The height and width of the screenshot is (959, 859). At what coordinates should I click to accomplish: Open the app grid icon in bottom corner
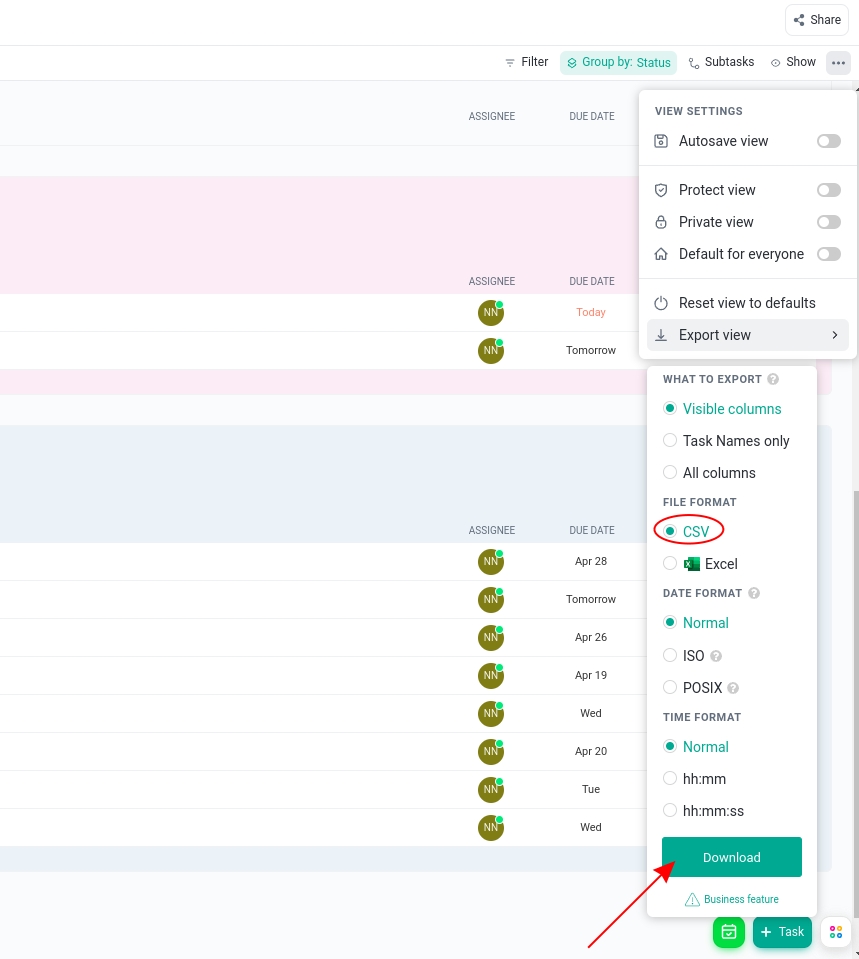point(836,931)
